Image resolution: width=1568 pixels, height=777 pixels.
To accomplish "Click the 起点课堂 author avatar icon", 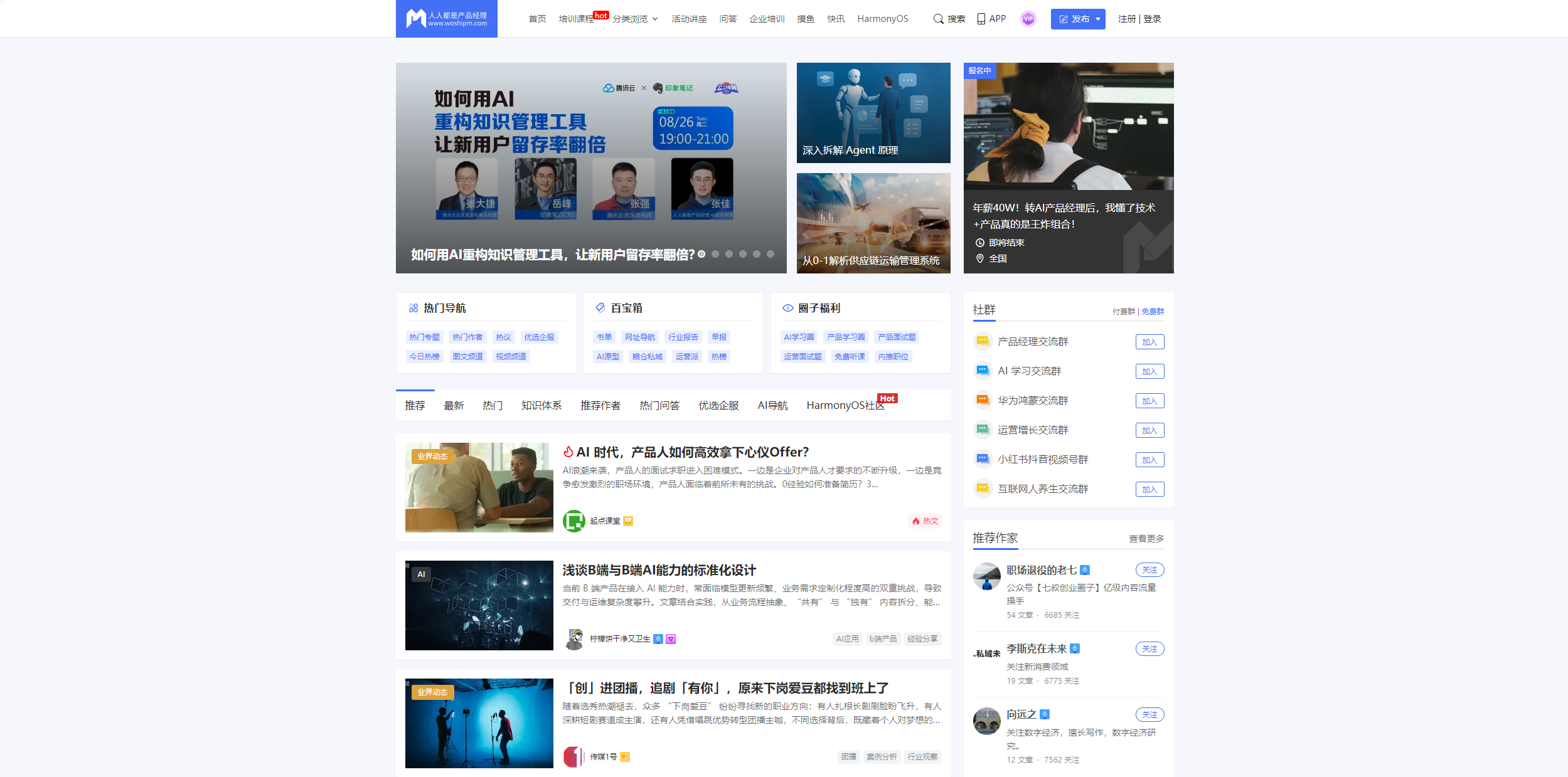I will click(x=573, y=521).
